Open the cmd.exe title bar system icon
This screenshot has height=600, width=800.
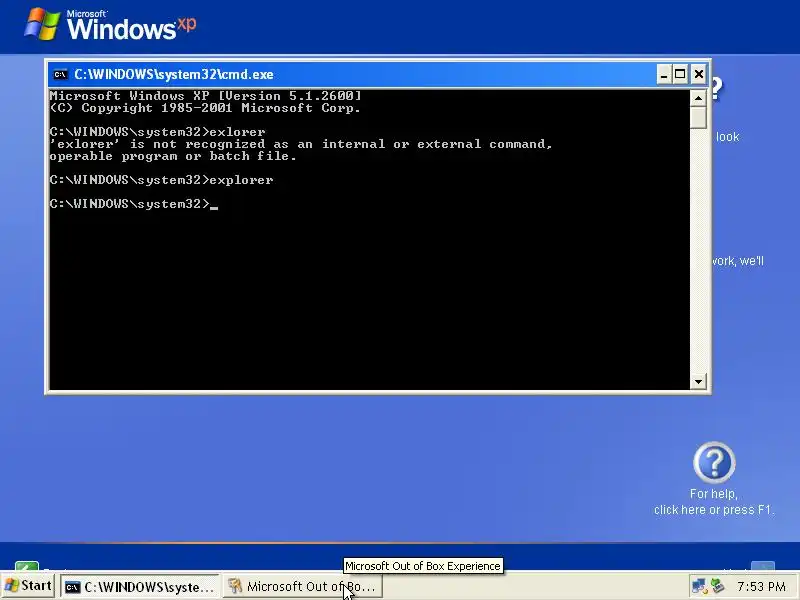[60, 74]
